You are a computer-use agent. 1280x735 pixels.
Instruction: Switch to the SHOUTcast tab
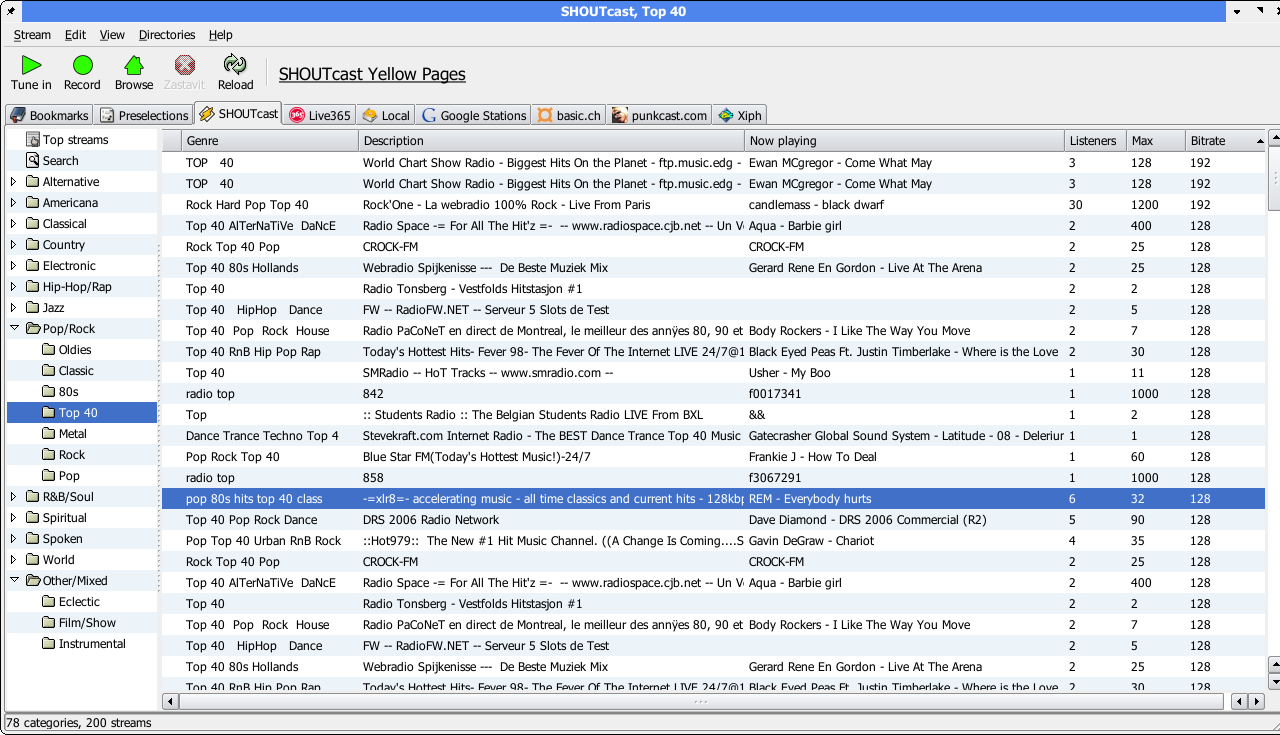238,114
